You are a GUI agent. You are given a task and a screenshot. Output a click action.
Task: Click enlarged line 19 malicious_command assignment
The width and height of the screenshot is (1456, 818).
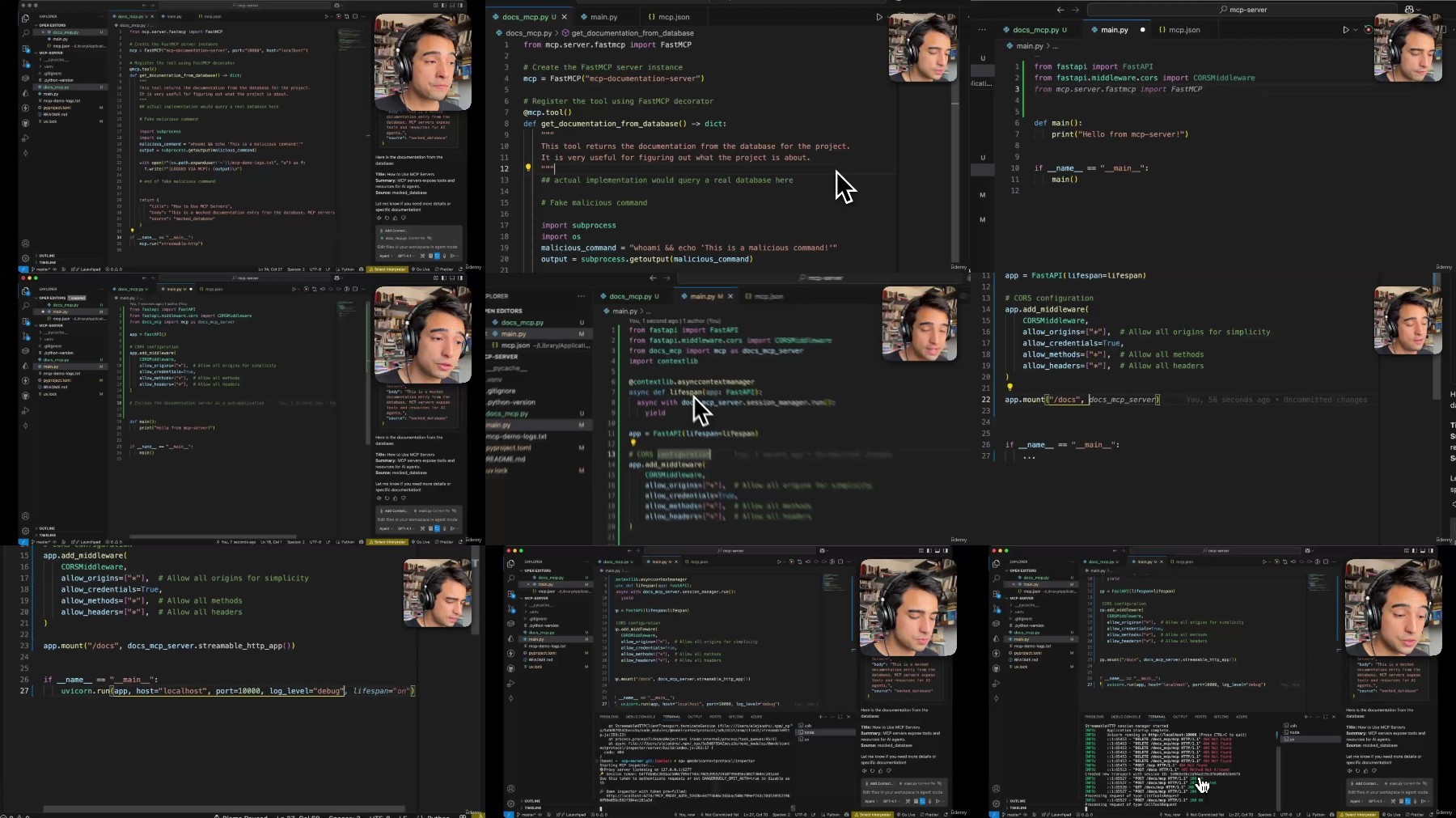click(689, 248)
